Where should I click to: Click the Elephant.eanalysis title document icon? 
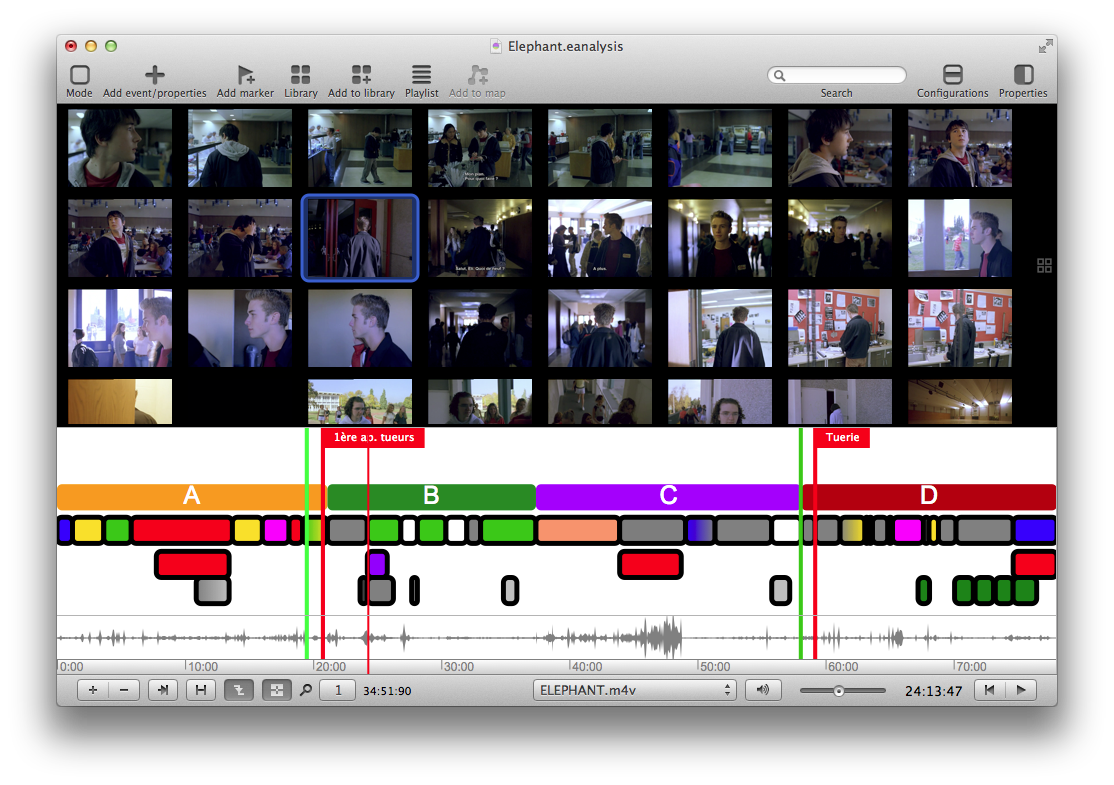[x=496, y=46]
